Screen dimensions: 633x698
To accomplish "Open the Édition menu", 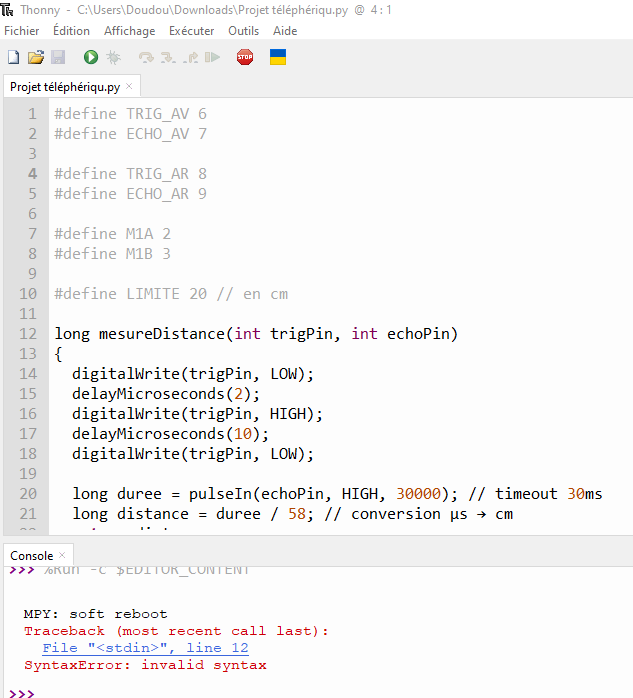I will [71, 31].
